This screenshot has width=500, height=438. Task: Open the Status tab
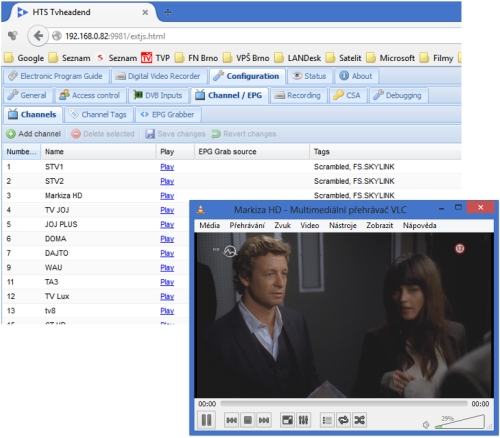coord(310,76)
